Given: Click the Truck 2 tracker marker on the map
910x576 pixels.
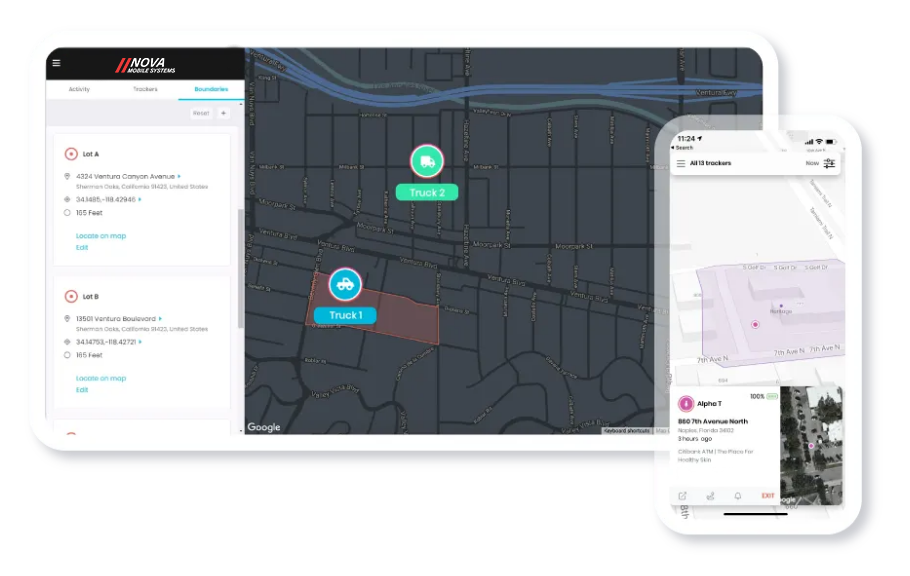Looking at the screenshot, I should click(x=427, y=160).
